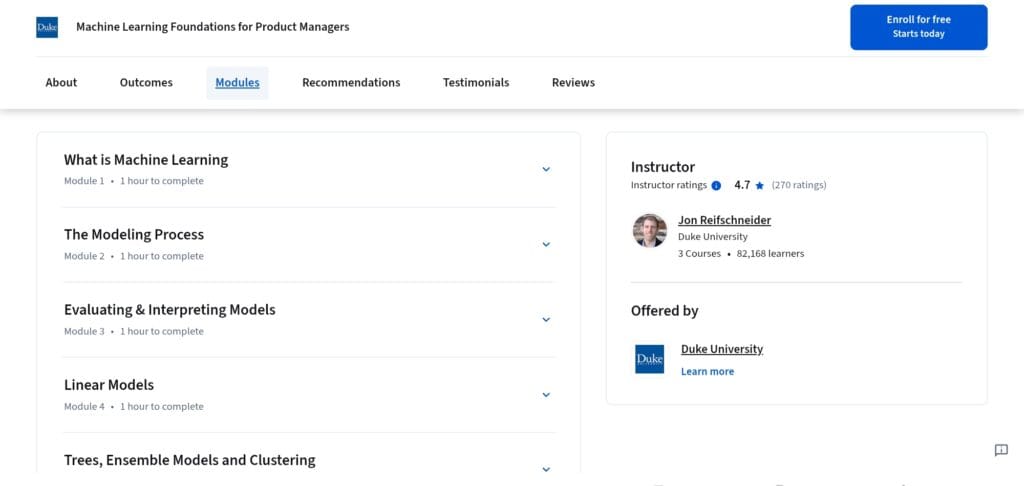Open Duke University link
Viewport: 1024px width, 486px height.
coord(722,349)
